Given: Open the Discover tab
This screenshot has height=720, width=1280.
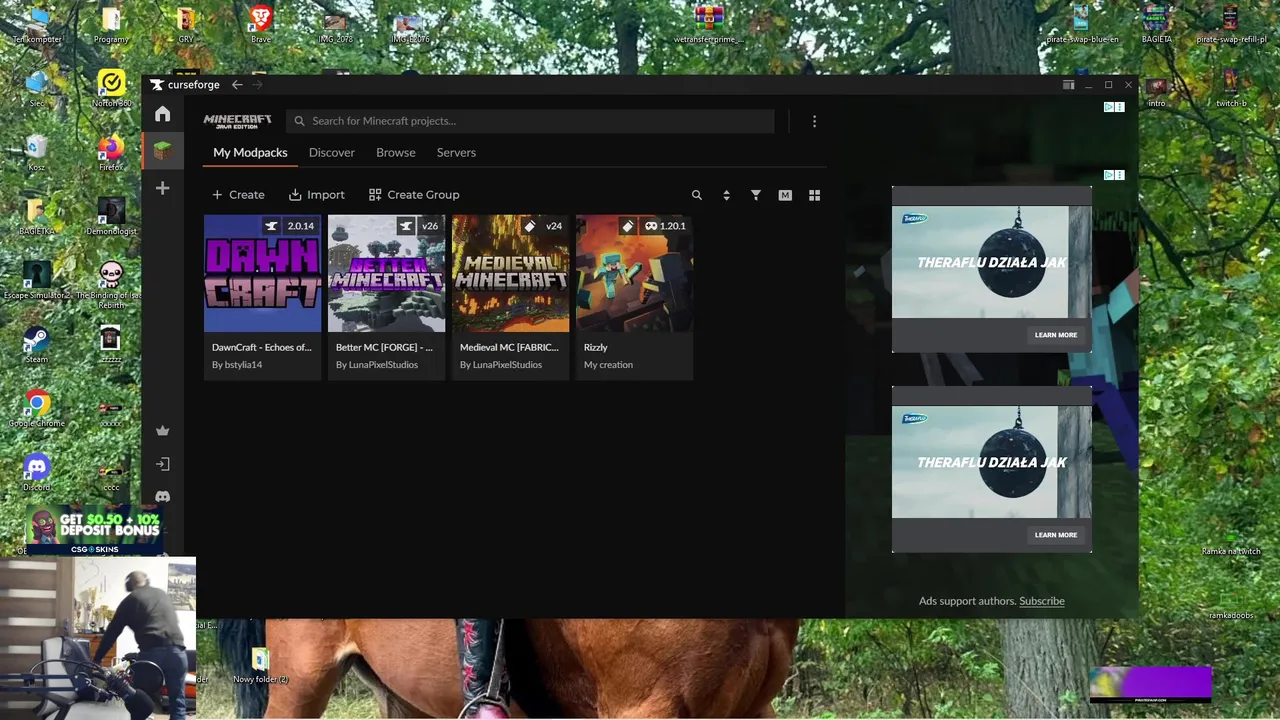Looking at the screenshot, I should click(x=332, y=152).
